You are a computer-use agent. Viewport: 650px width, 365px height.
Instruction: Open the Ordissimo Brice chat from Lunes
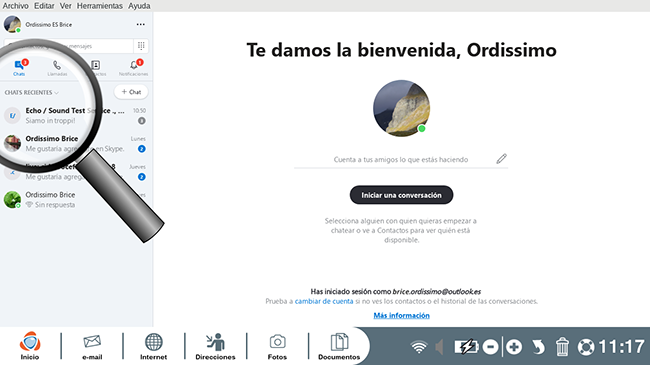(x=76, y=144)
